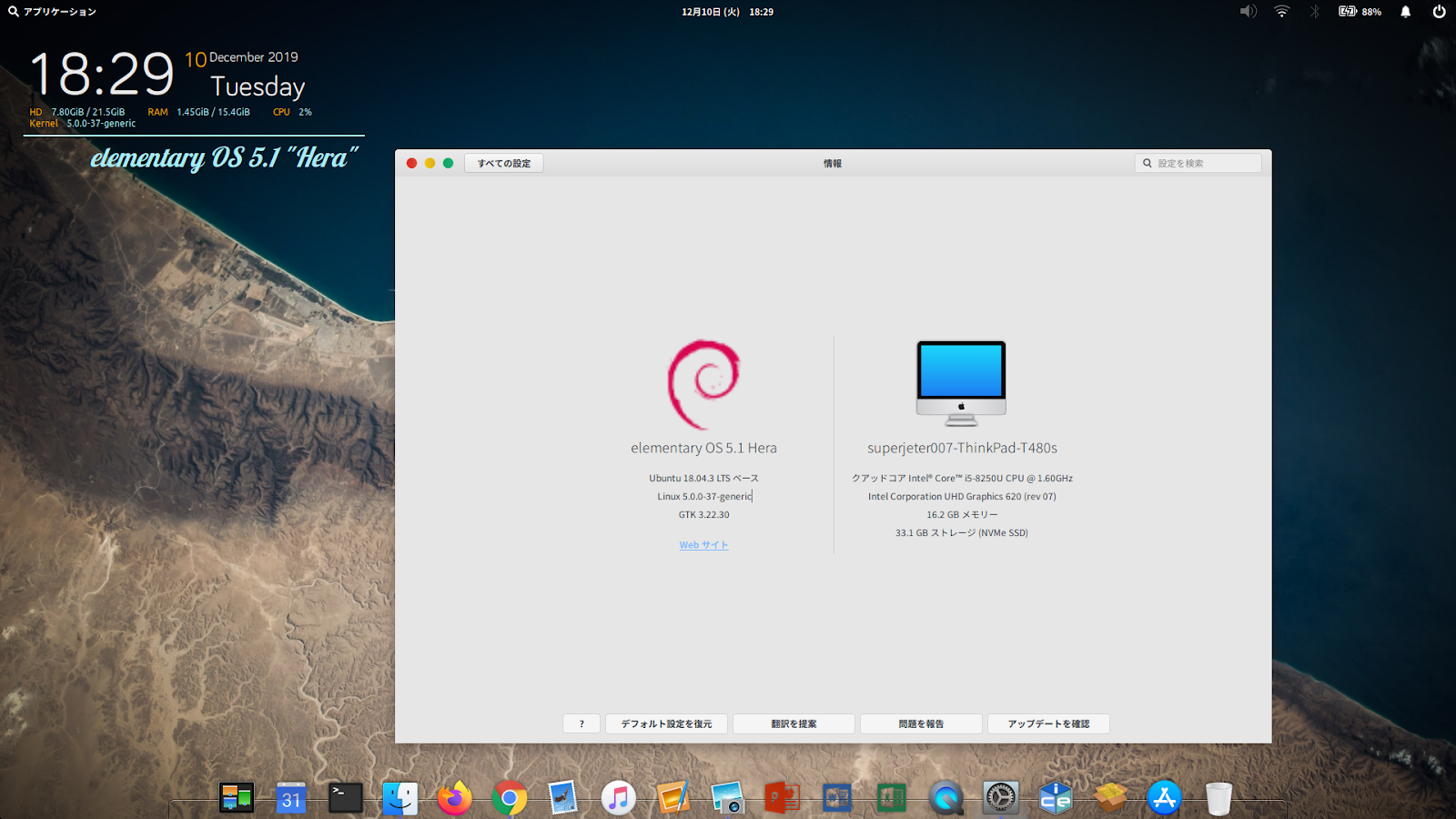Launch Excel from the dock

pos(892,798)
